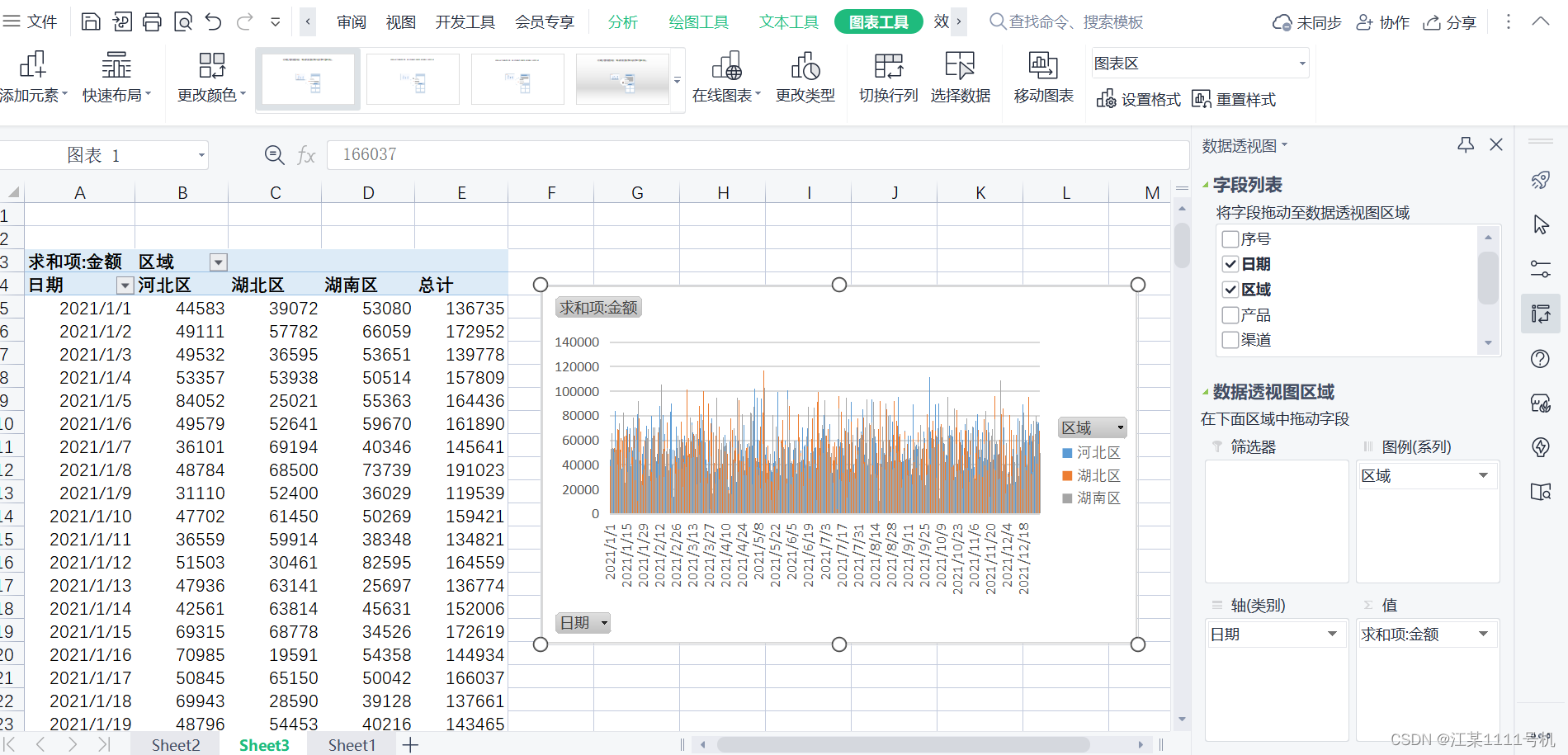Expand the 图表区 chart element combo box
1568x755 pixels.
pos(1303,64)
